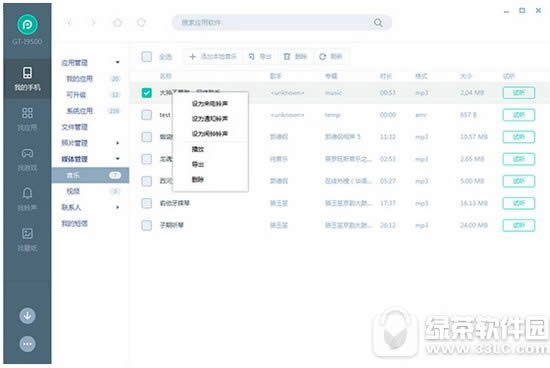Image resolution: width=550 pixels, height=368 pixels.
Task: Preview the 10.57 MB song
Action: (518, 137)
